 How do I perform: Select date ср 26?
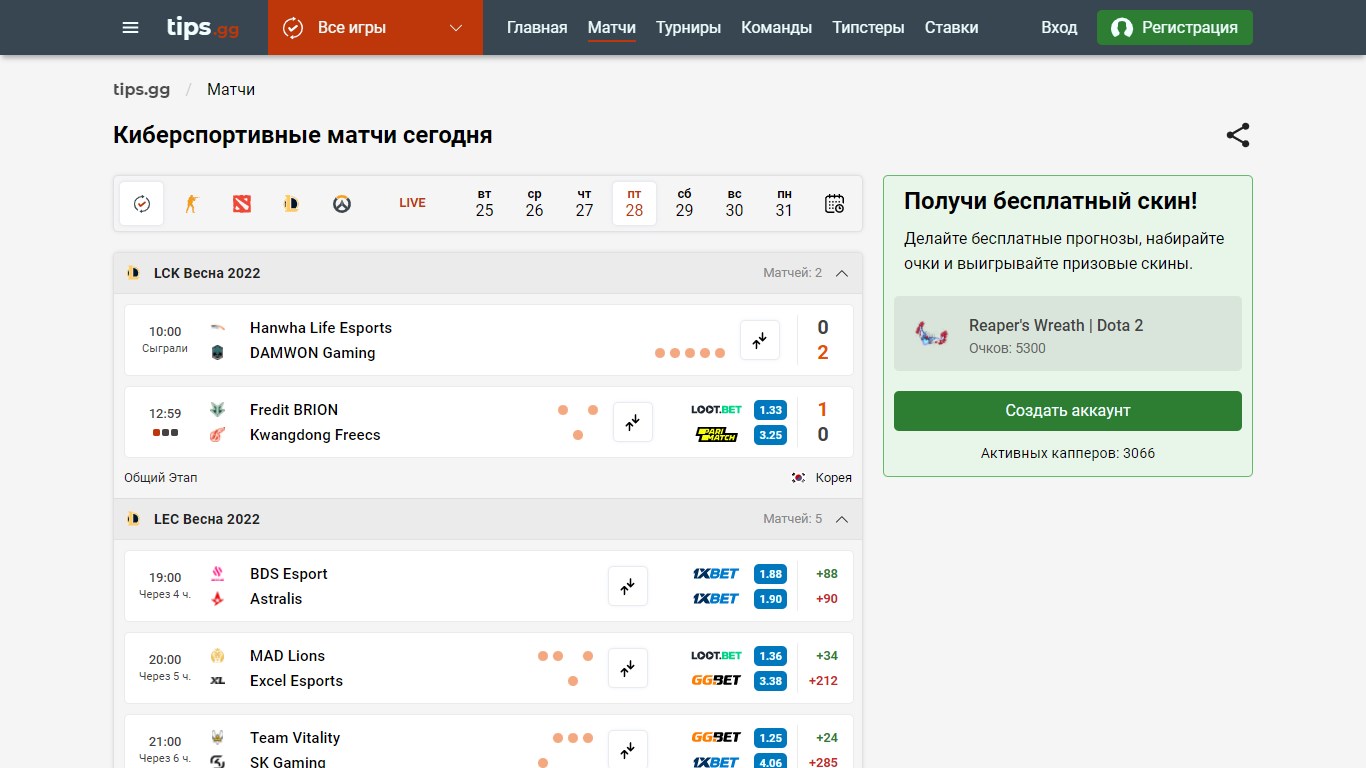tap(535, 203)
